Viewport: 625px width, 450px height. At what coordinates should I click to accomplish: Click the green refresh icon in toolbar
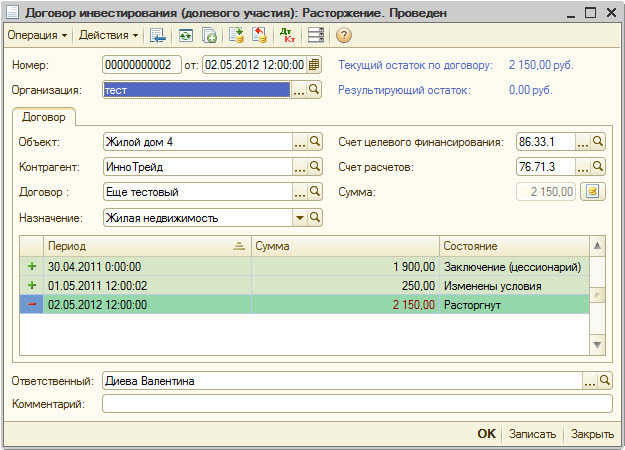click(x=186, y=35)
